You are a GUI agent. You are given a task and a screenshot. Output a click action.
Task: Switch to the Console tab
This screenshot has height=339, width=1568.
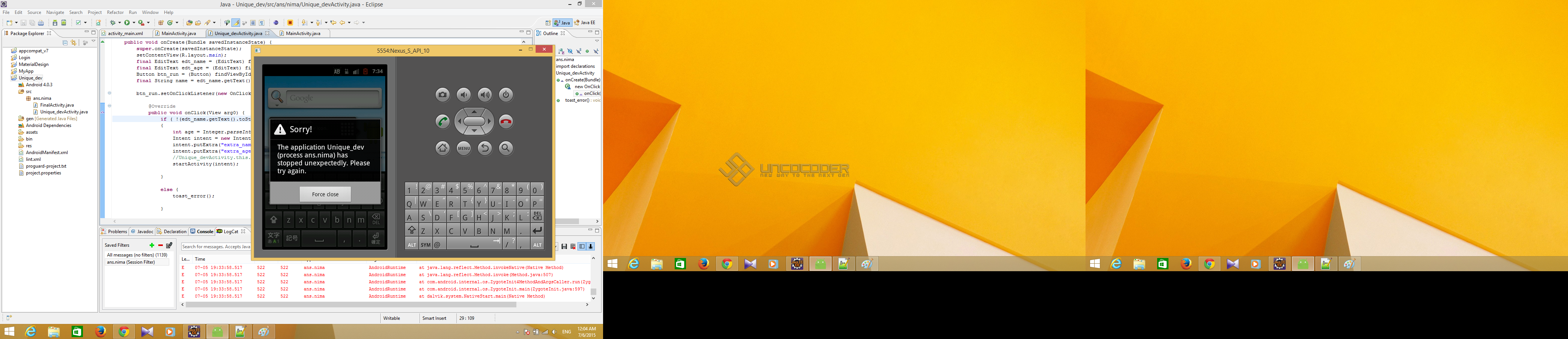click(x=202, y=232)
